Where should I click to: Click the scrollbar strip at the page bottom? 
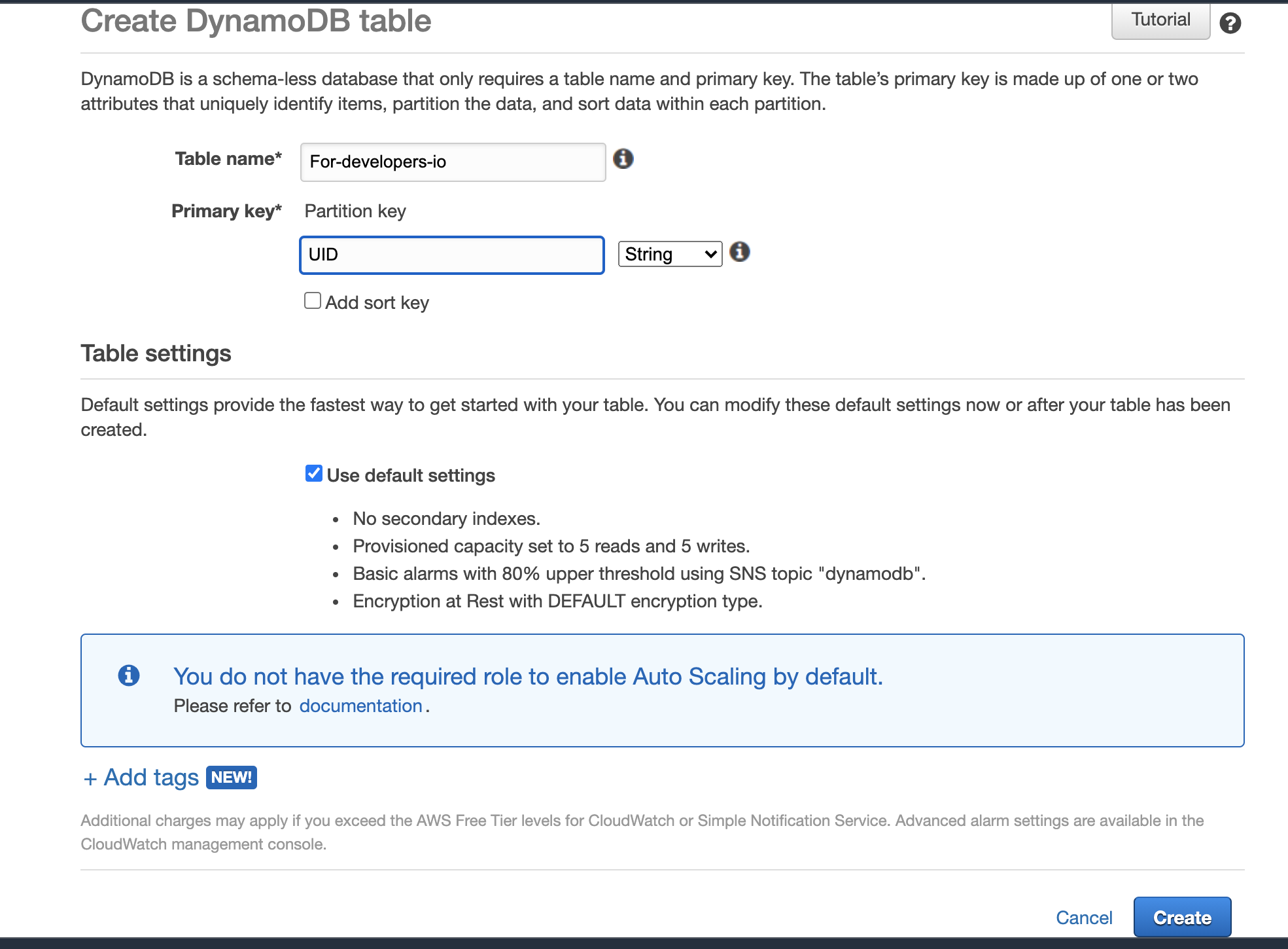pyautogui.click(x=644, y=944)
